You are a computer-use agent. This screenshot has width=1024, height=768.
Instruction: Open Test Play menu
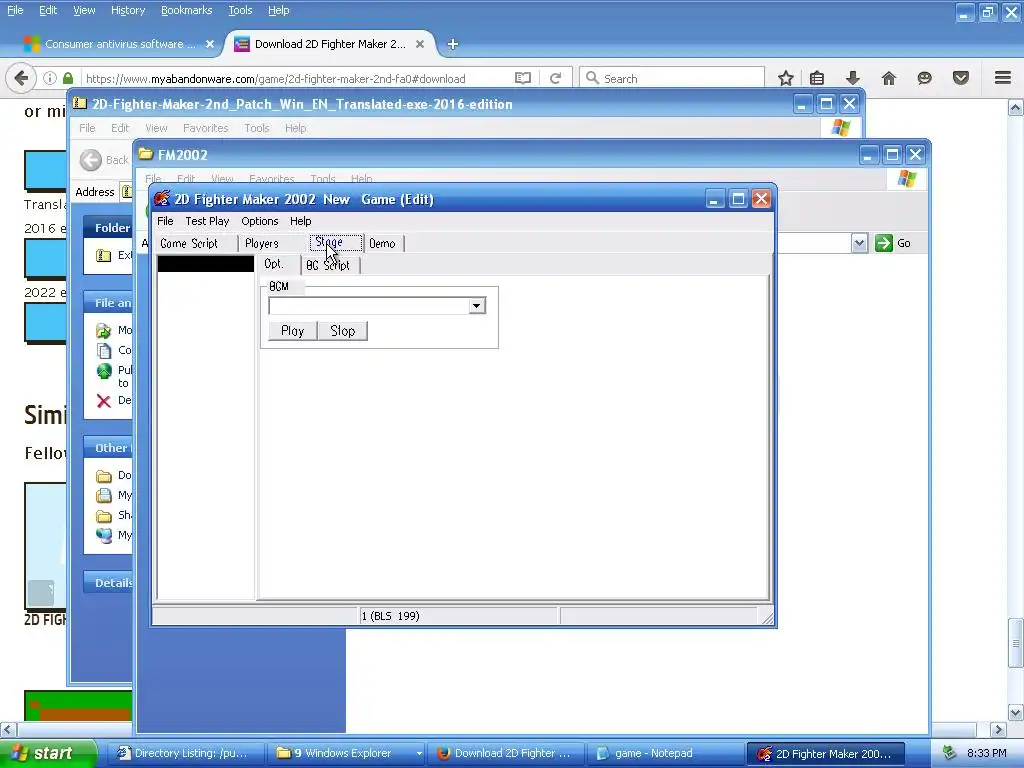coord(207,221)
